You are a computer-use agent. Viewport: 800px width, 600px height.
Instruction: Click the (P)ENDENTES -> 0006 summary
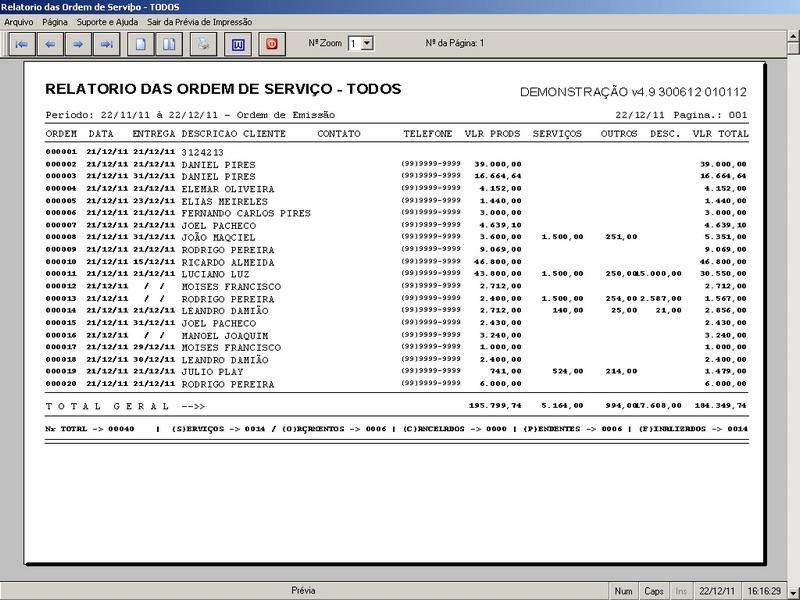click(572, 429)
